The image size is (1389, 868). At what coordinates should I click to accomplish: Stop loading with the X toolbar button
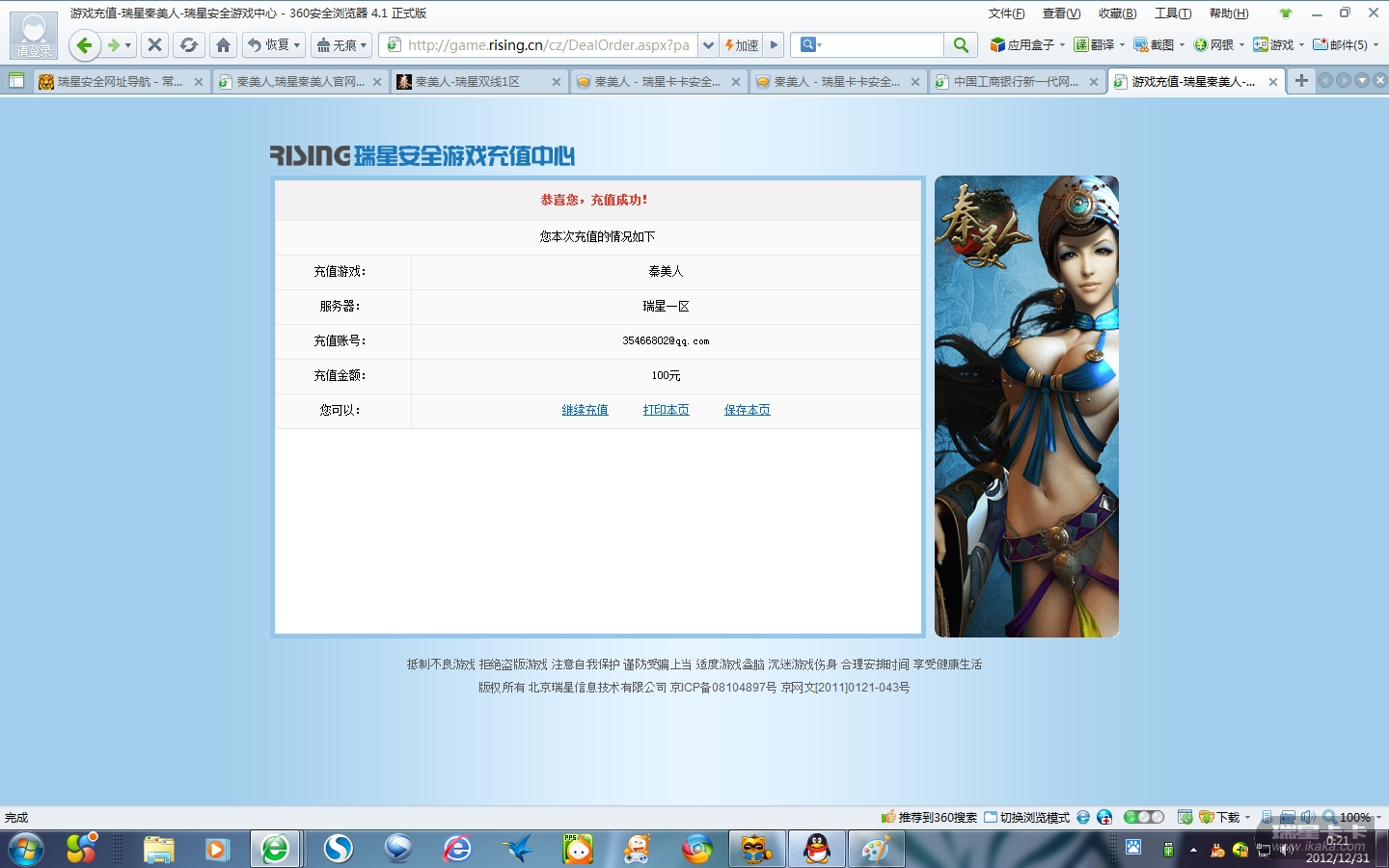(x=154, y=45)
